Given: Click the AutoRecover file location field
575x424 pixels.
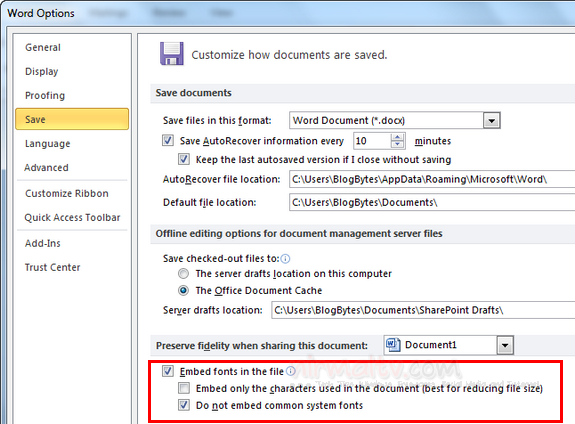Looking at the screenshot, I should pos(432,179).
